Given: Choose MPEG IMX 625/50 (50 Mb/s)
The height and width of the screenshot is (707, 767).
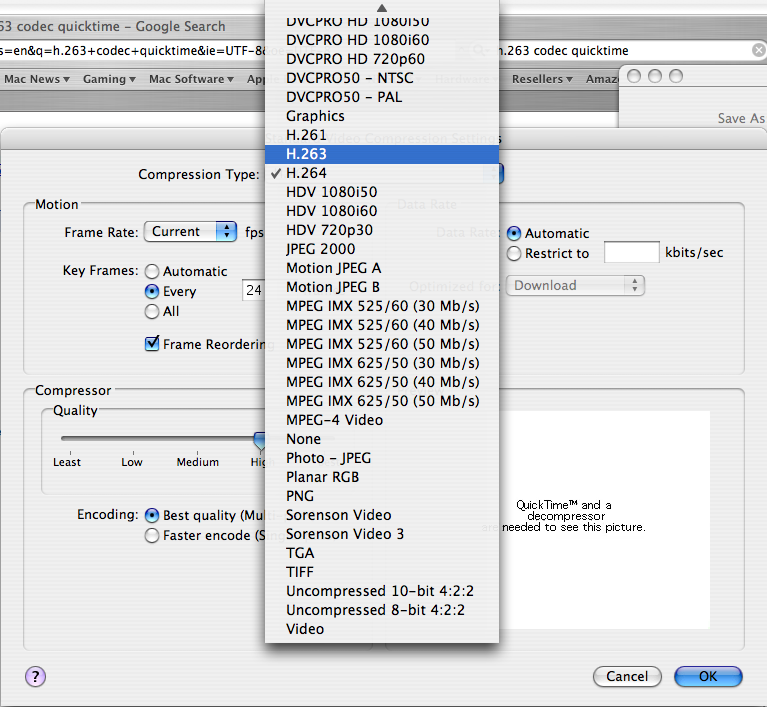Looking at the screenshot, I should pyautogui.click(x=382, y=401).
